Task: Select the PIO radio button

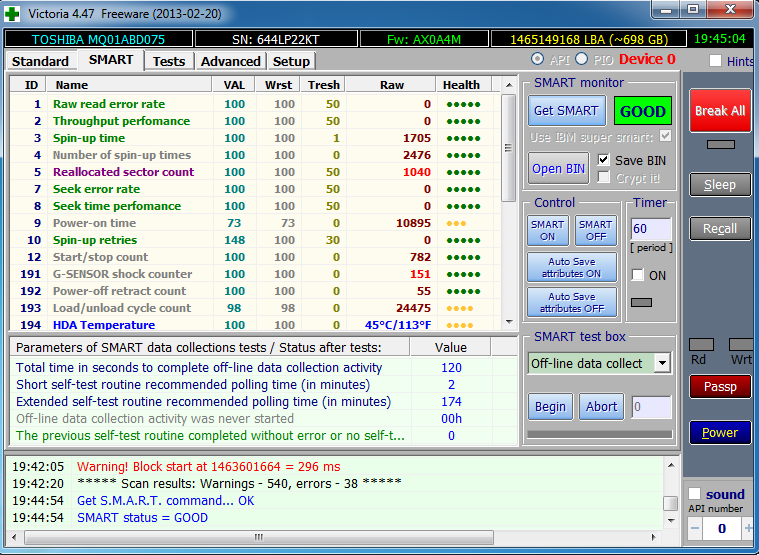Action: (x=581, y=59)
